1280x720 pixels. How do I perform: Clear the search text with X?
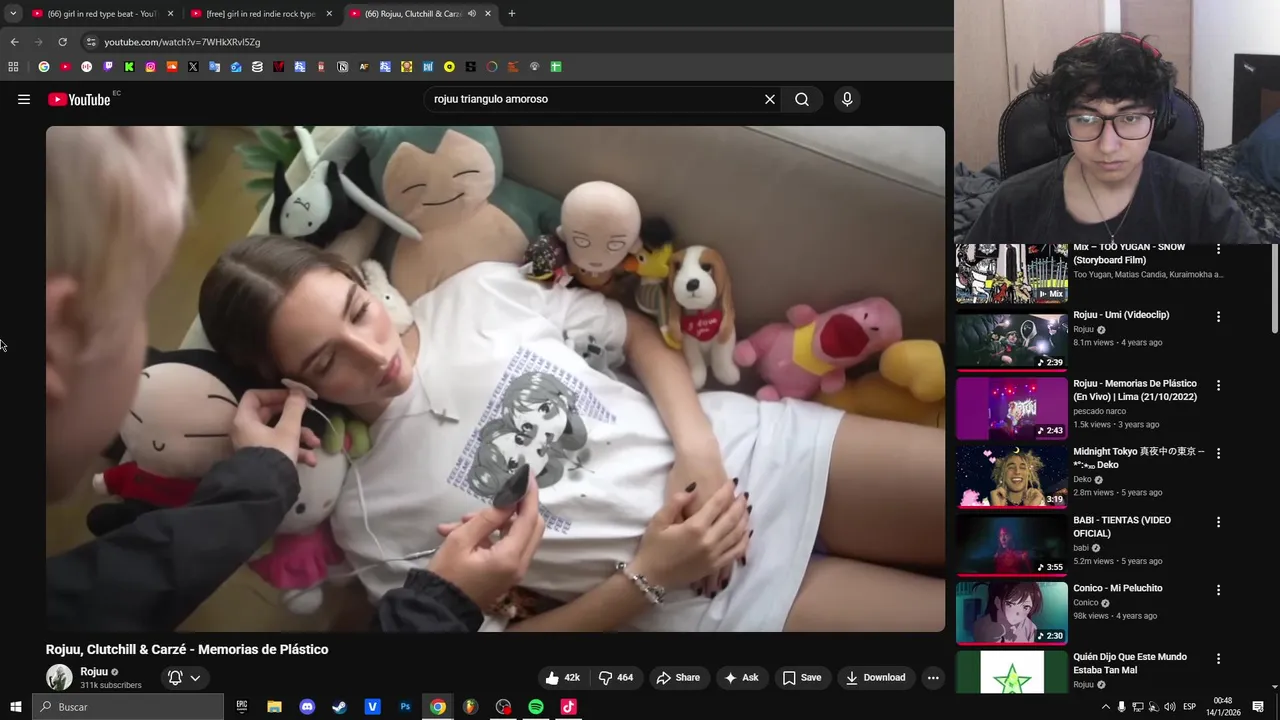pos(770,99)
